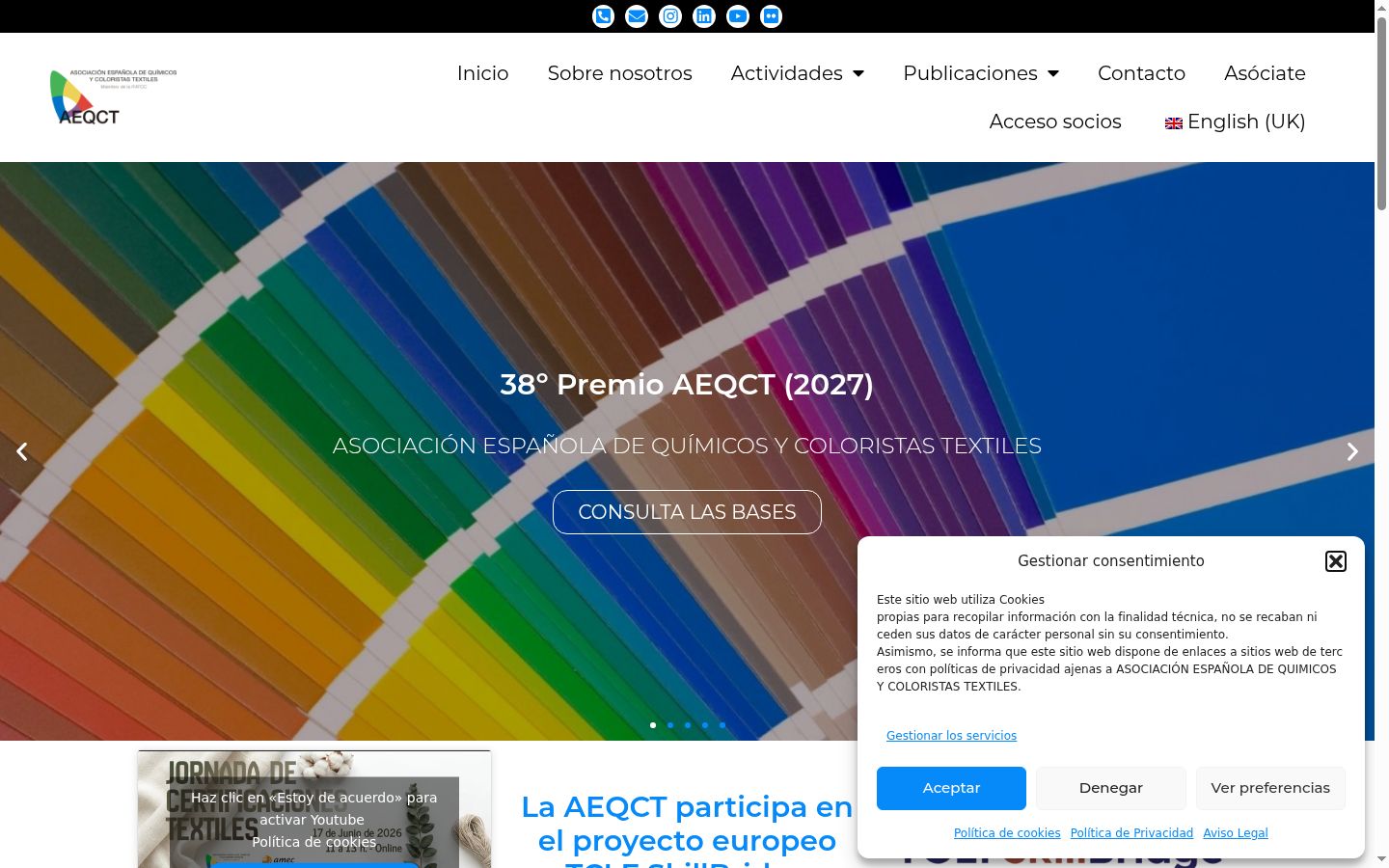
Task: Click the email envelope icon
Action: [x=637, y=16]
